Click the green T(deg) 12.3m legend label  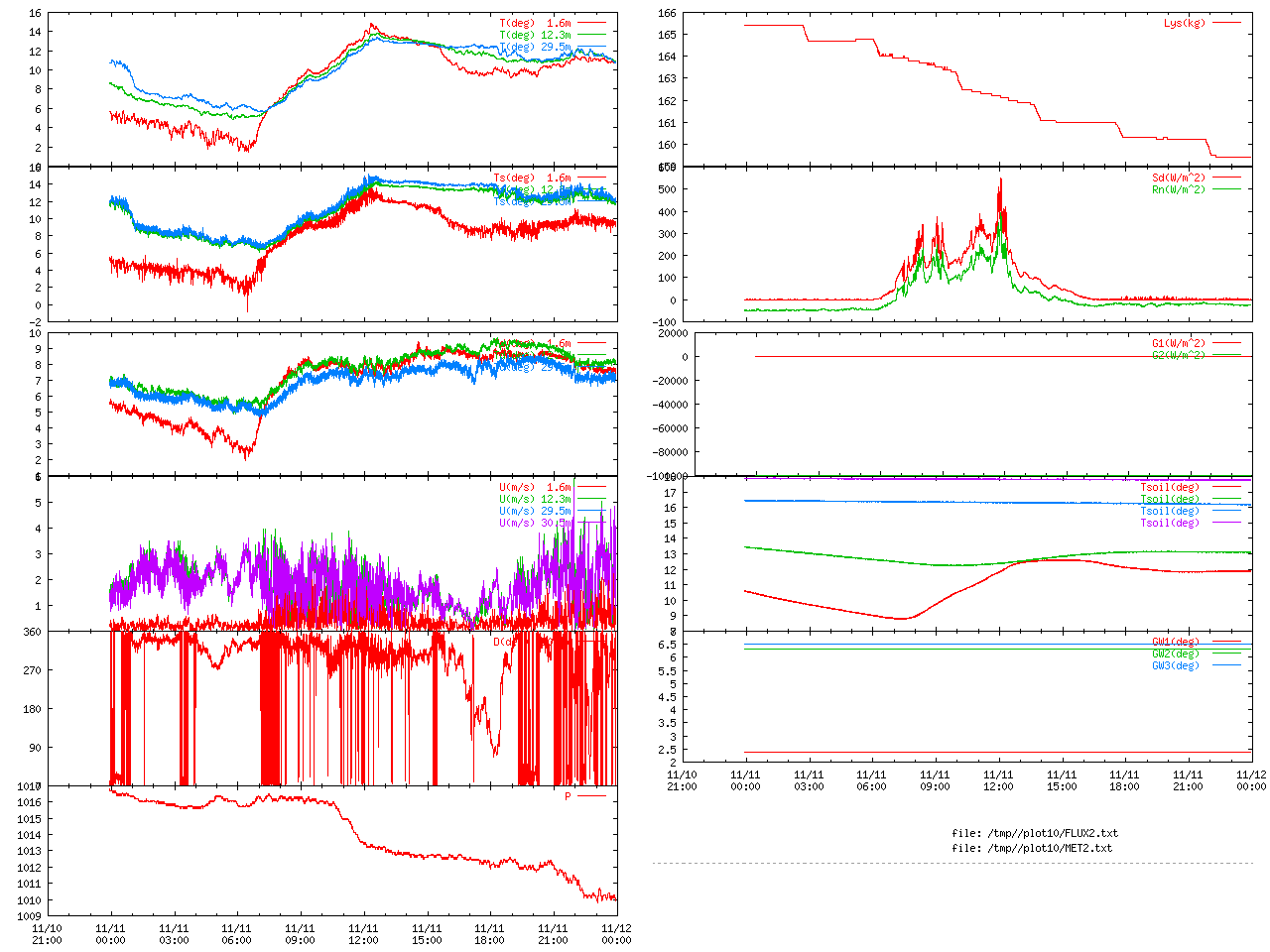point(535,35)
